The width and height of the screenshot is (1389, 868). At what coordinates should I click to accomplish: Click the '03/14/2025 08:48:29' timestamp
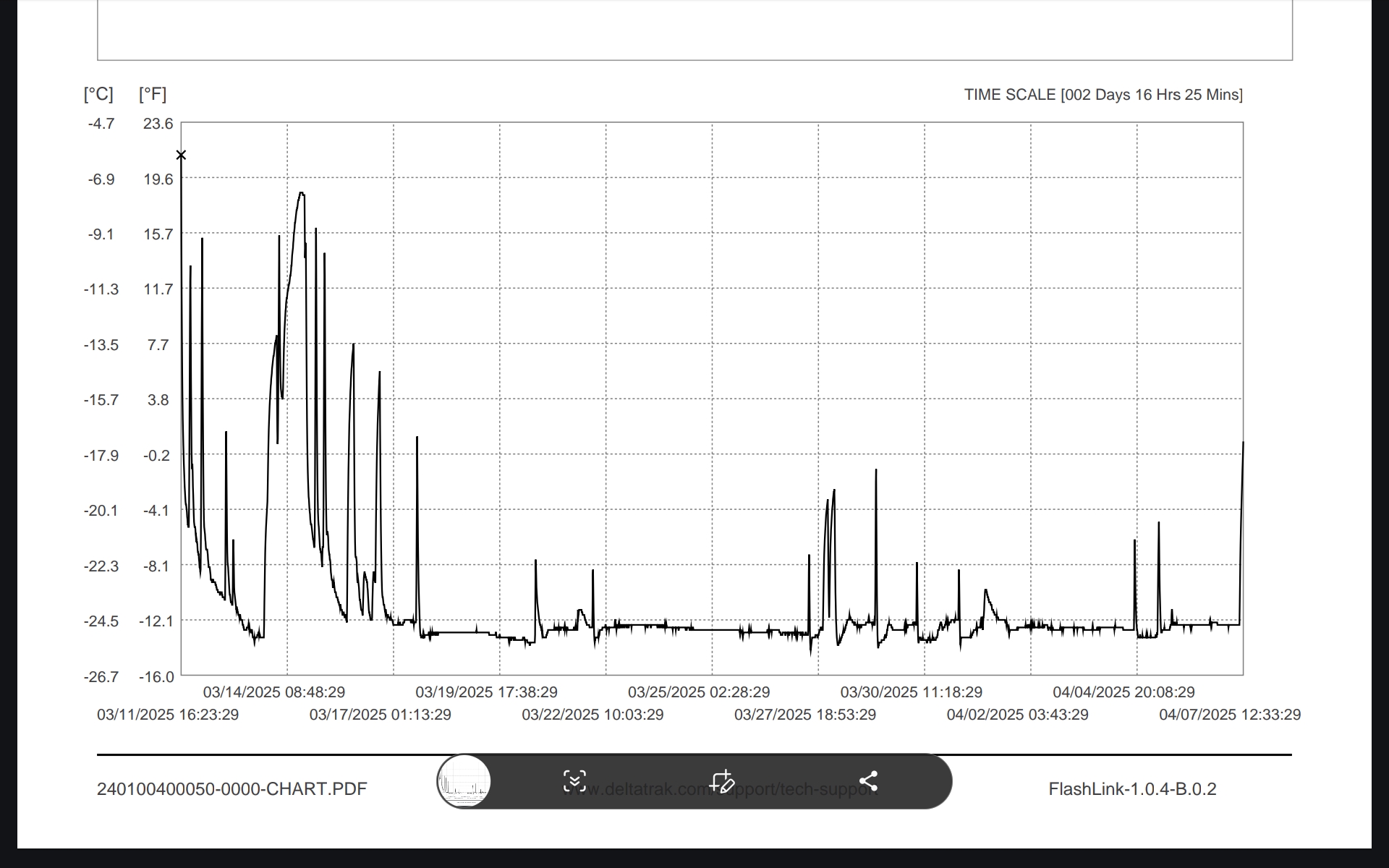tap(274, 692)
